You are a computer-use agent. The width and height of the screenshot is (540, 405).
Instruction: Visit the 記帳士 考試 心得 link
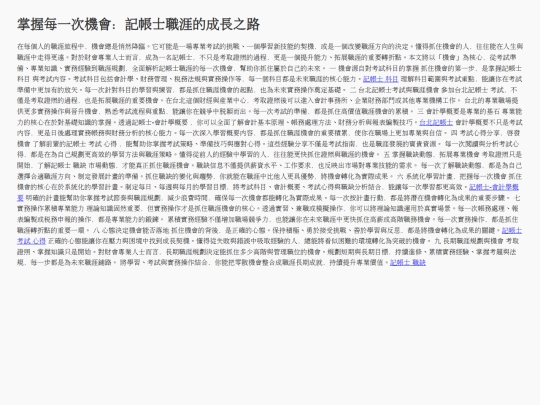[x=511, y=230]
